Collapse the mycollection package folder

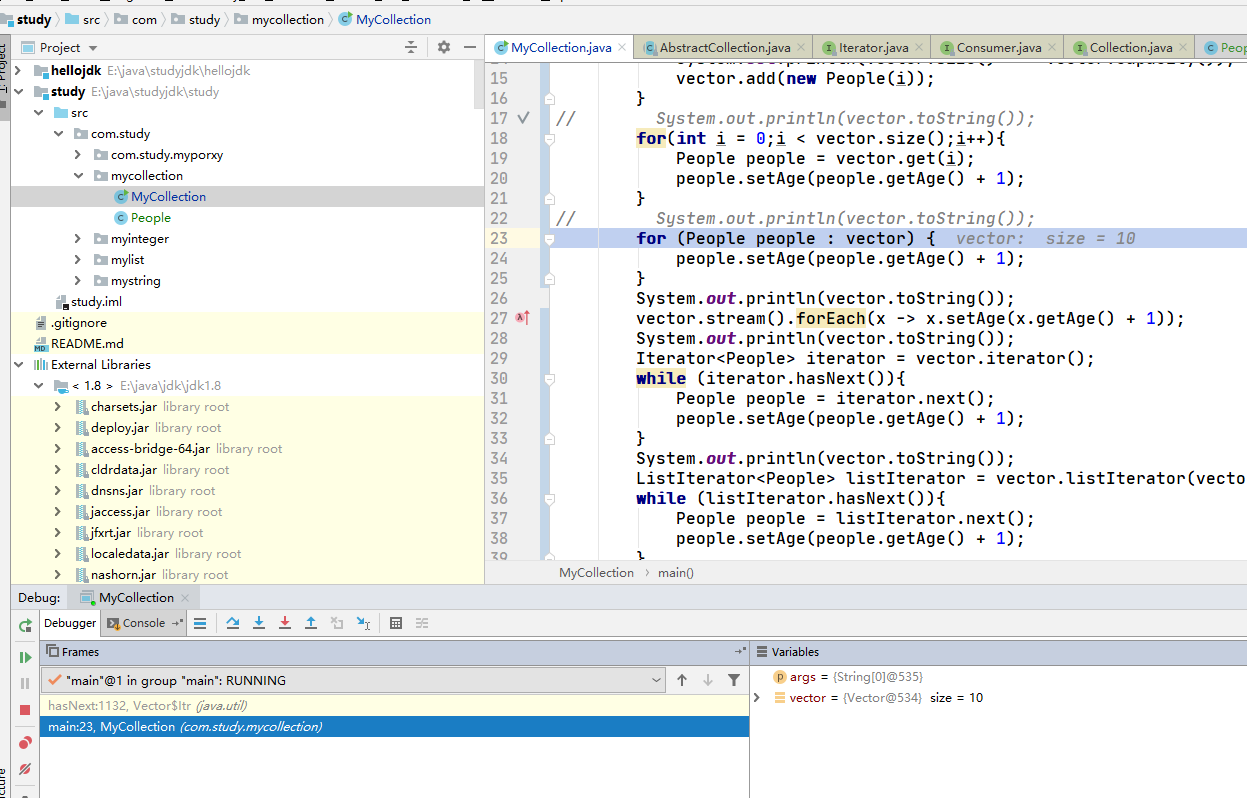point(78,176)
